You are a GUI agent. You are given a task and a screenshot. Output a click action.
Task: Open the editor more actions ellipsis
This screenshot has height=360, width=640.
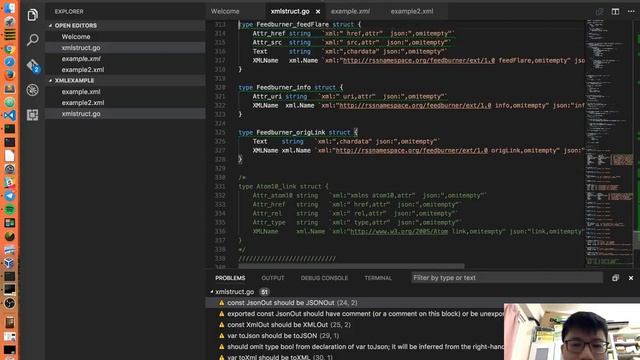(x=631, y=11)
